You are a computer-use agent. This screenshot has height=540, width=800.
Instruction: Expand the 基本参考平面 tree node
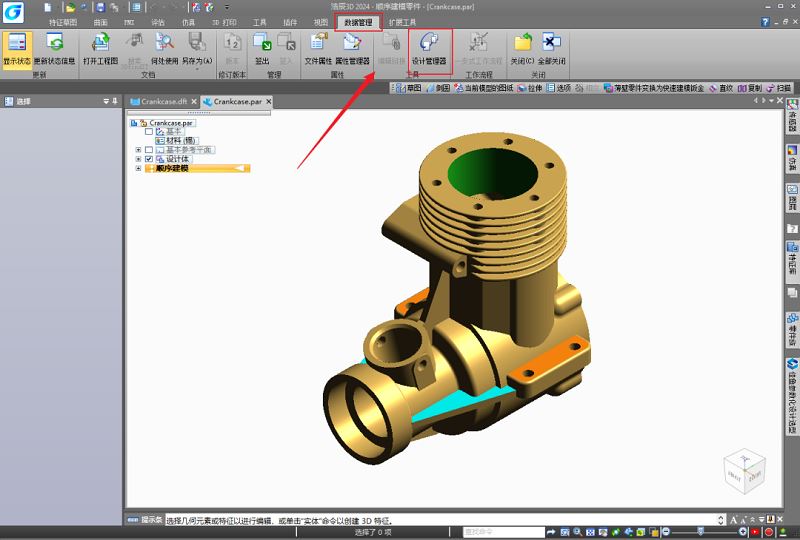click(x=138, y=150)
